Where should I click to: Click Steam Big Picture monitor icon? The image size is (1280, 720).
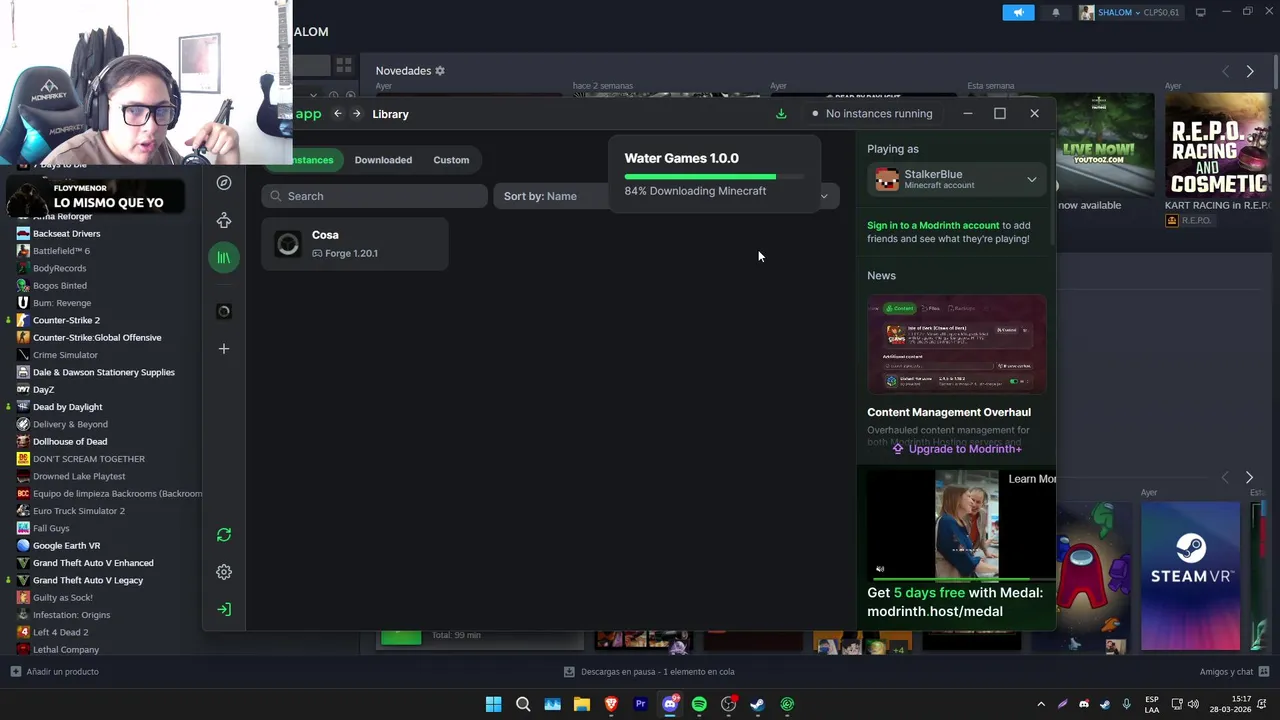coord(1200,12)
